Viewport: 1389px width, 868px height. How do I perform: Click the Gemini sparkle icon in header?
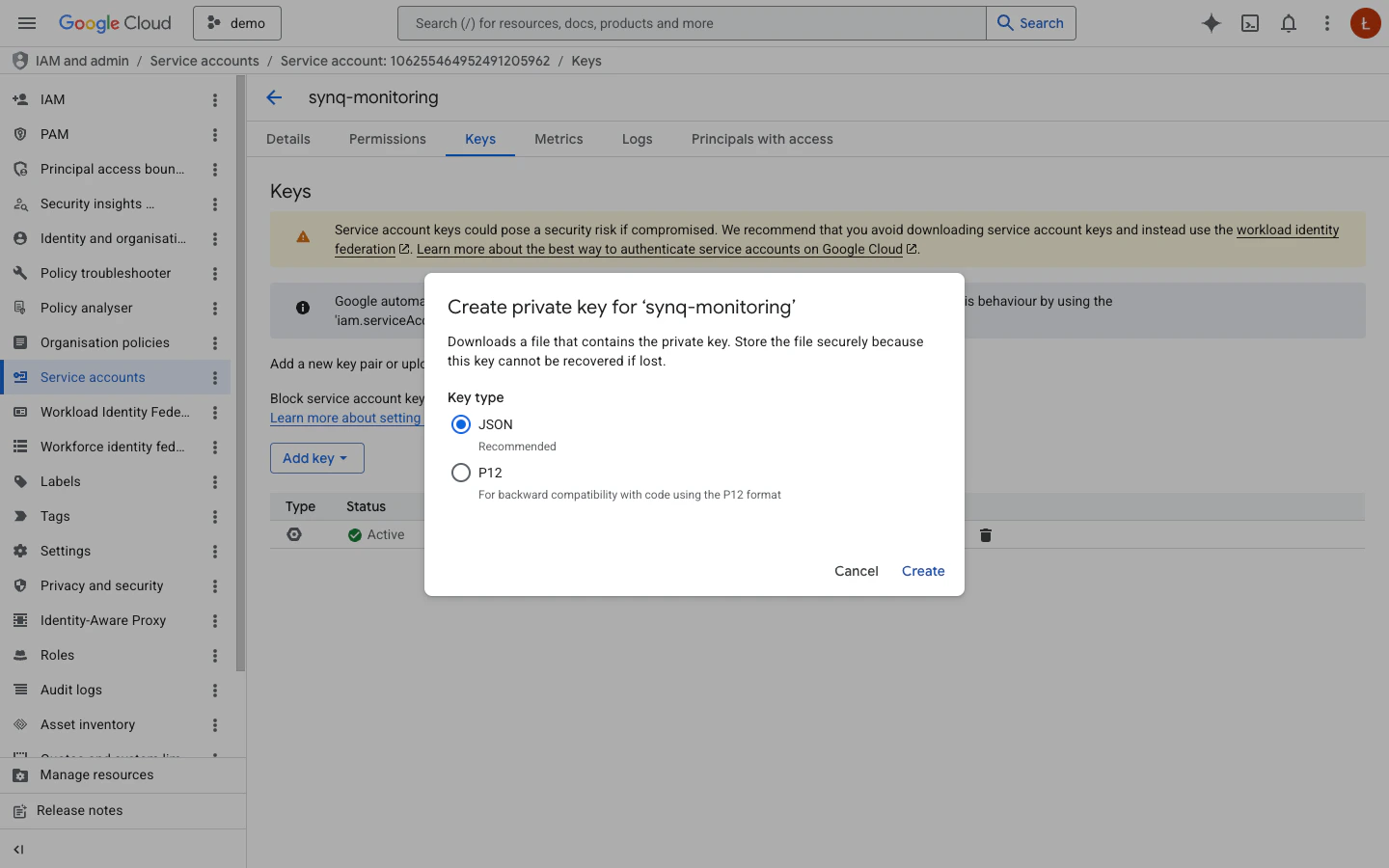1212,23
